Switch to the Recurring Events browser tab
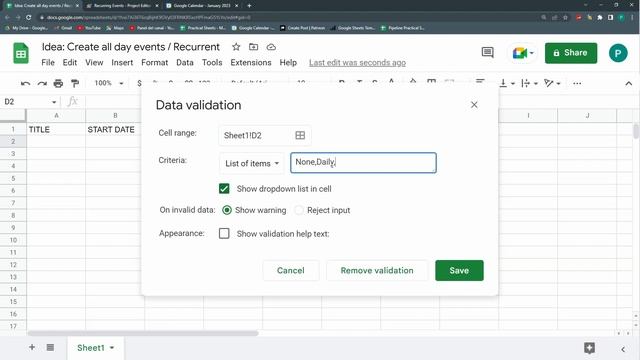Viewport: 640px width, 360px height. pos(122,6)
